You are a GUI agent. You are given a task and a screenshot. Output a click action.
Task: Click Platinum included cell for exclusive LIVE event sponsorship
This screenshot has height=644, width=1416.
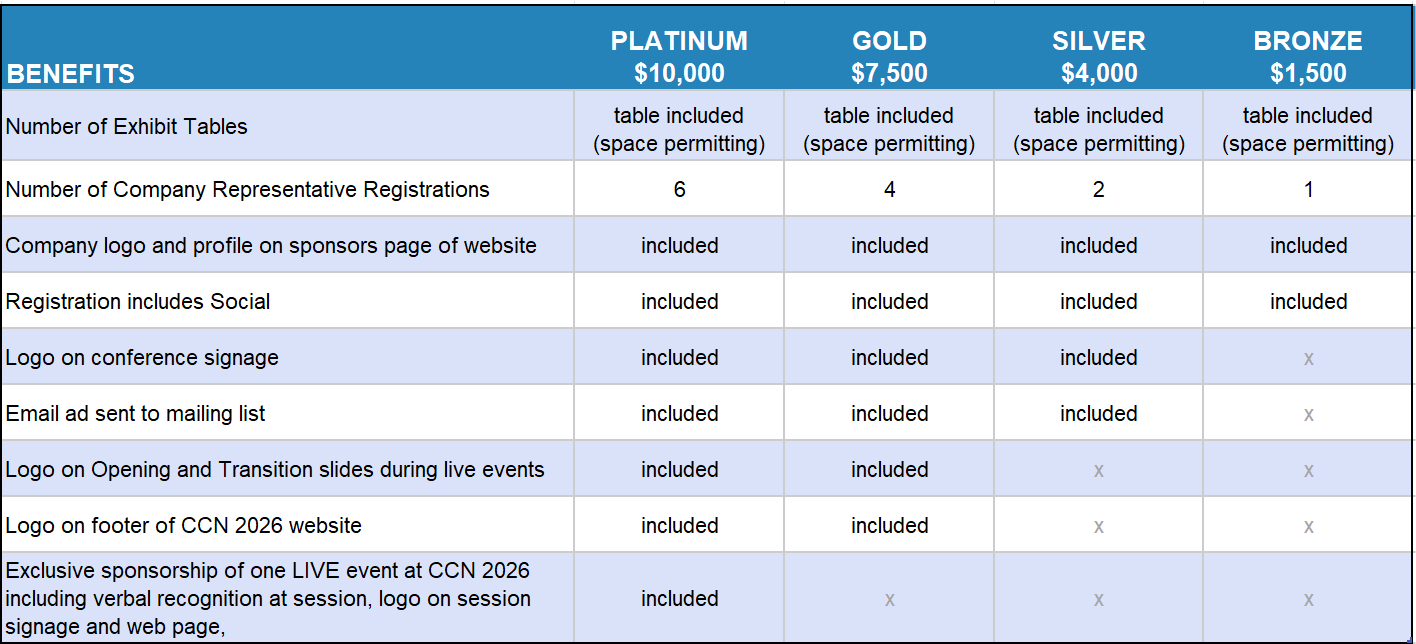pyautogui.click(x=679, y=599)
